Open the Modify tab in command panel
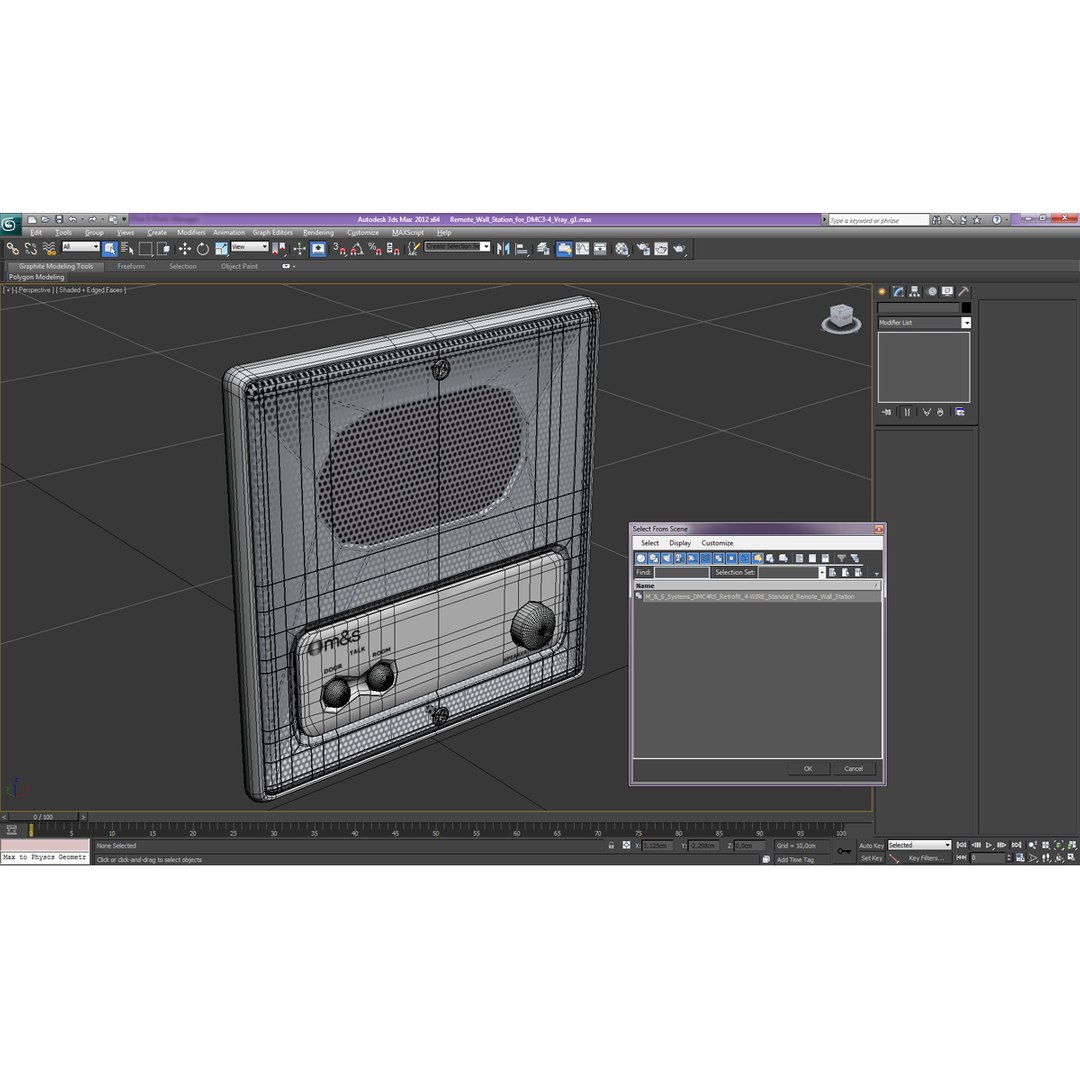This screenshot has width=1080, height=1080. (x=898, y=291)
